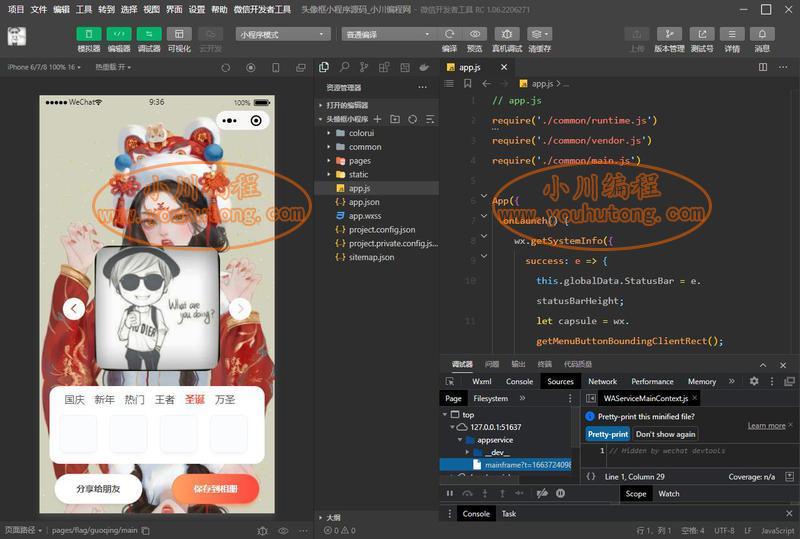Click the orange save to album button
This screenshot has width=800, height=539.
tap(216, 489)
